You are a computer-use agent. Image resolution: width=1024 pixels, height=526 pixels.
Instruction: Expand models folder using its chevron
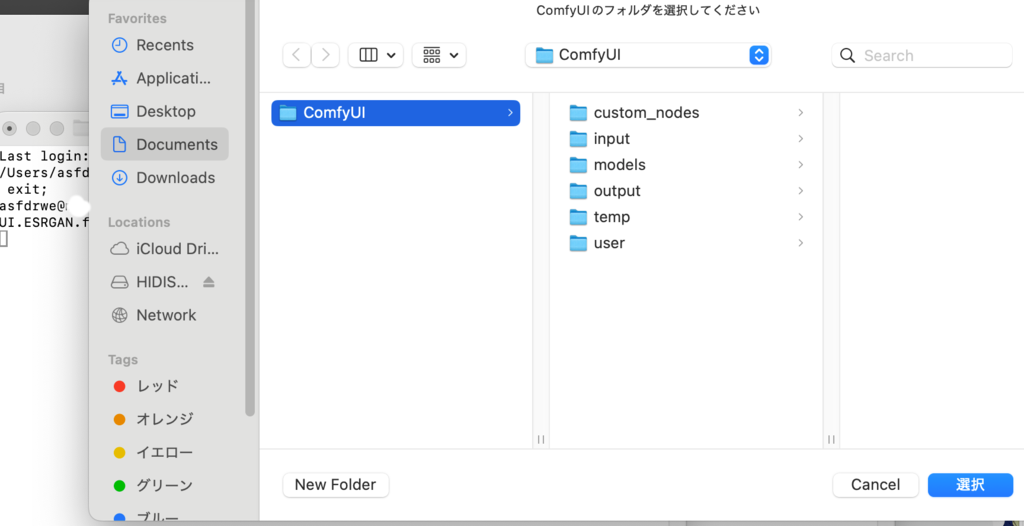pyautogui.click(x=800, y=165)
